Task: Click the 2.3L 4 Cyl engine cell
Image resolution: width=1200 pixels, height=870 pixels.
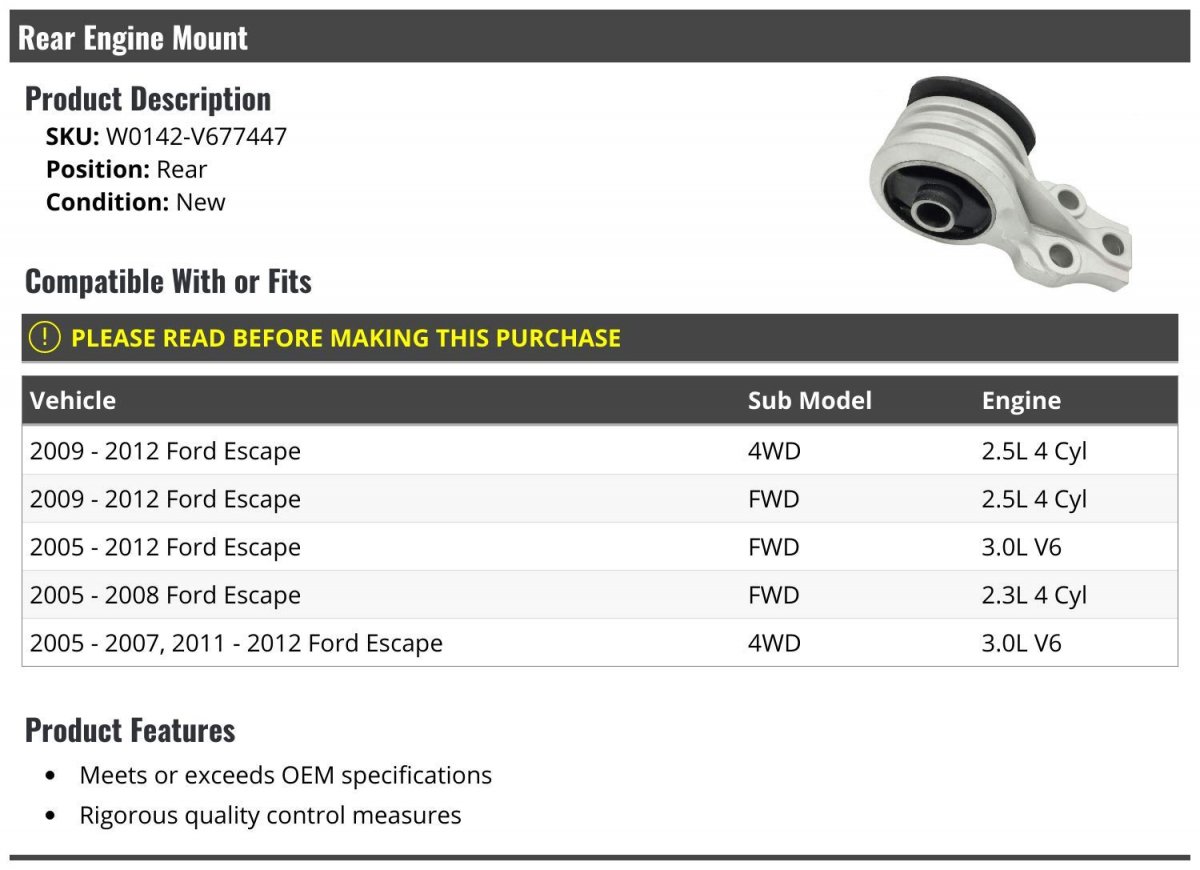Action: [1034, 595]
